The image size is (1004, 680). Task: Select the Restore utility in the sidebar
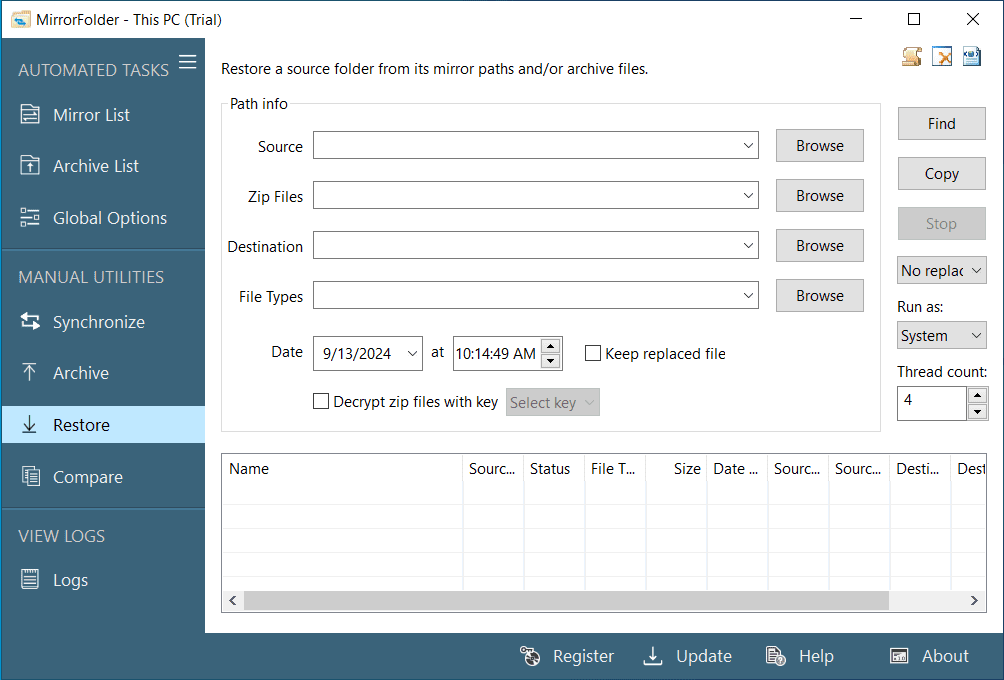102,425
